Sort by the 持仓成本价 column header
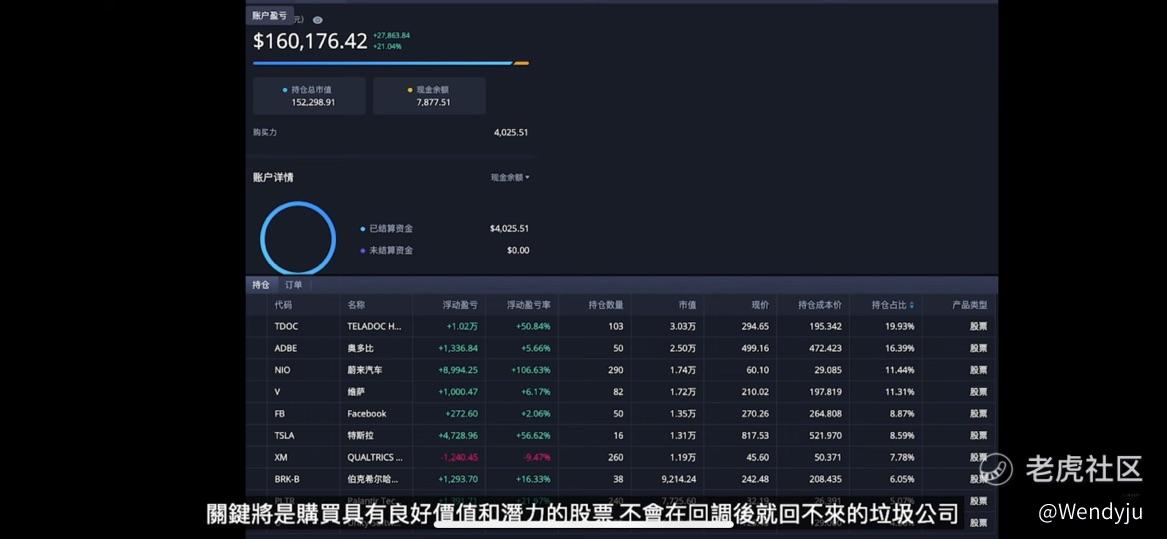The width and height of the screenshot is (1167, 539). (820, 305)
